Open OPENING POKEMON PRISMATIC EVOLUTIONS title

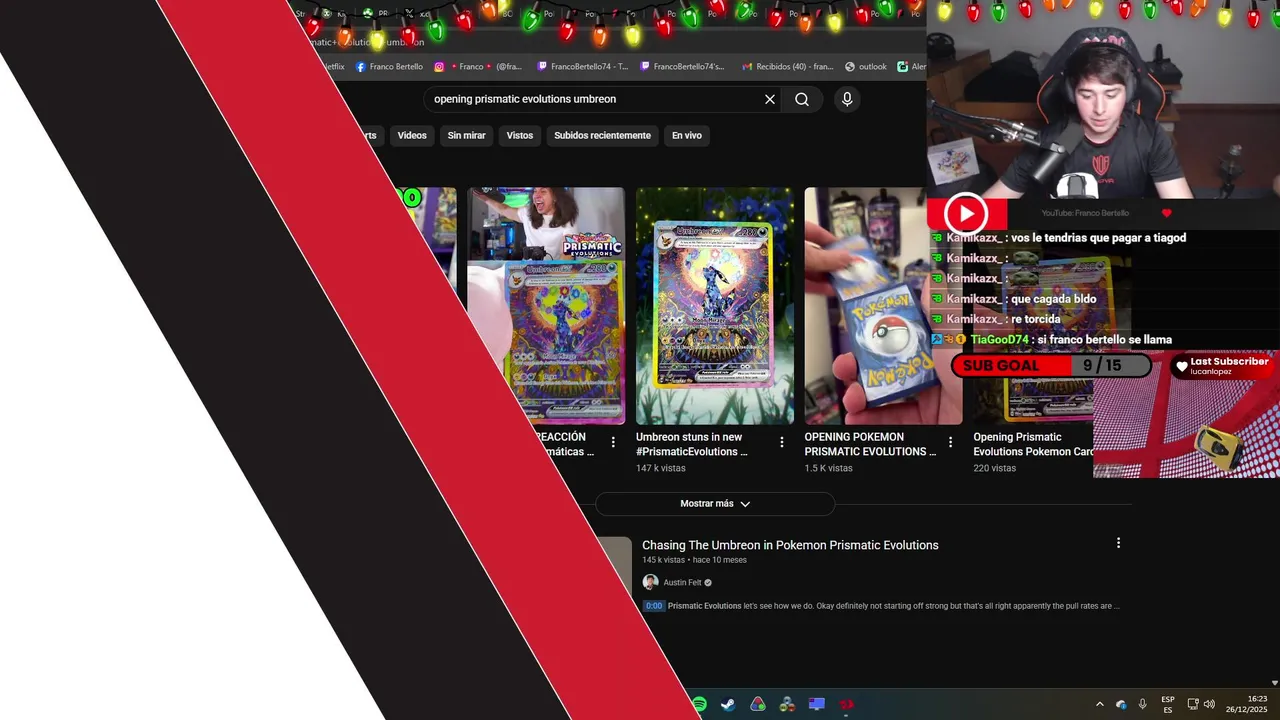[x=871, y=444]
